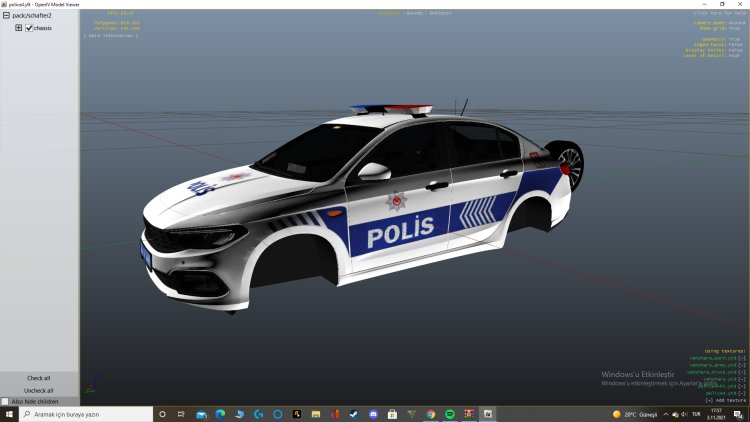This screenshot has width=750, height=422.
Task: Toggle the Display points option
Action: click(714, 50)
